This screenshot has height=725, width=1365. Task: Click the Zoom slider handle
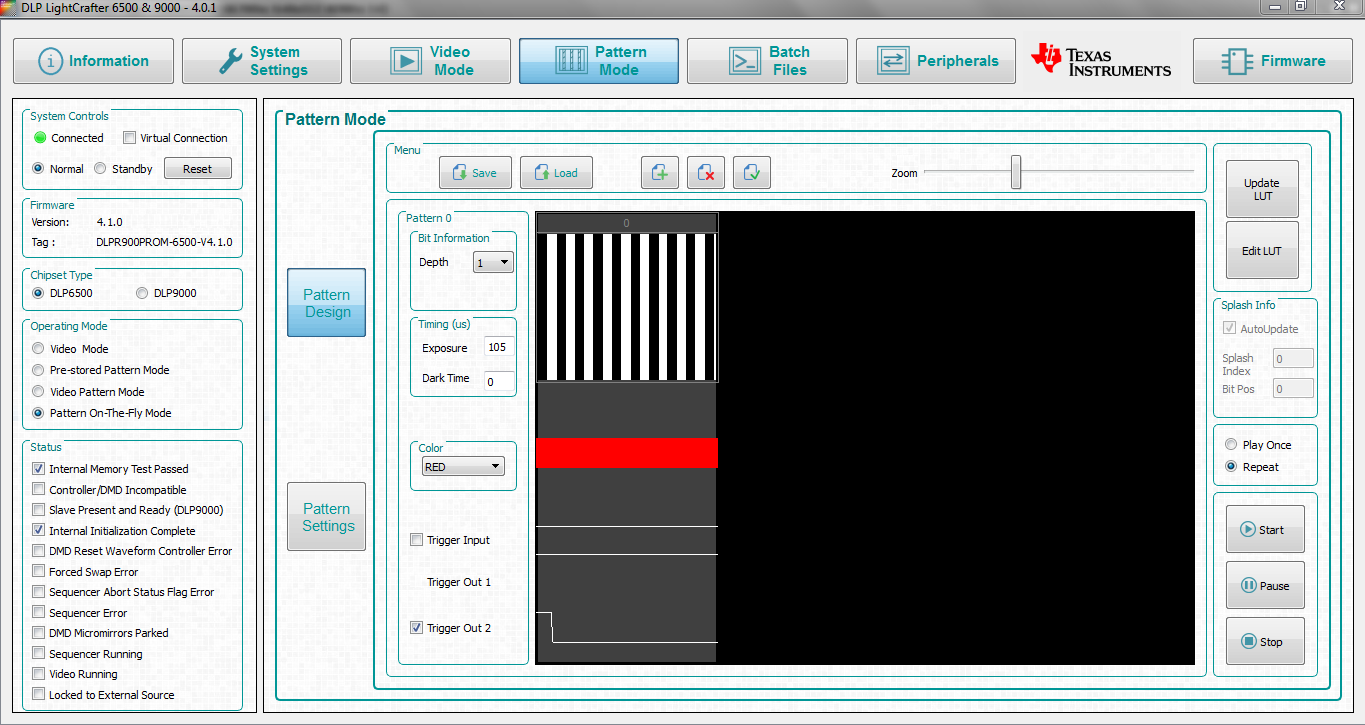tap(1016, 172)
